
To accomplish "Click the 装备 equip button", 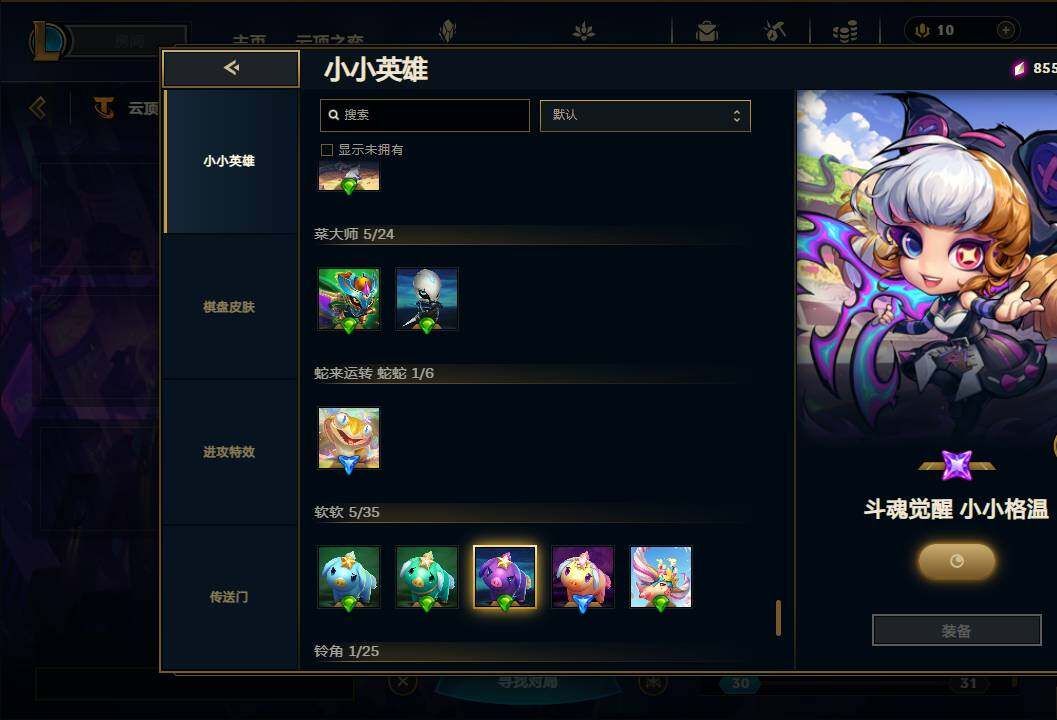I will point(957,630).
